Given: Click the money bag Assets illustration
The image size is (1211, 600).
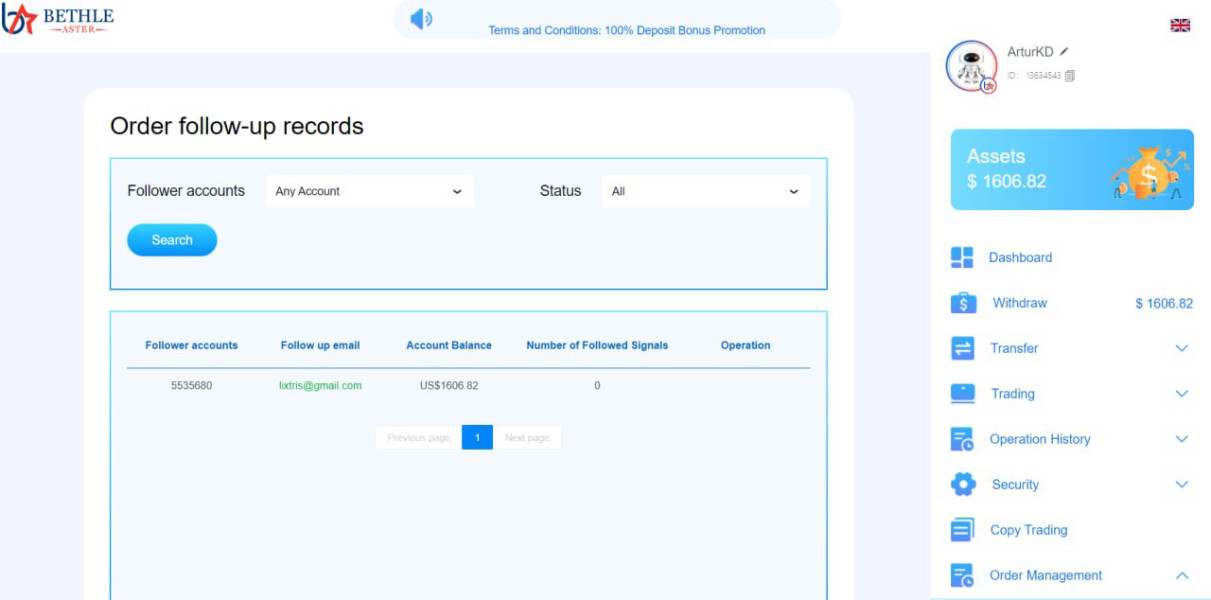Looking at the screenshot, I should pos(1149,172).
